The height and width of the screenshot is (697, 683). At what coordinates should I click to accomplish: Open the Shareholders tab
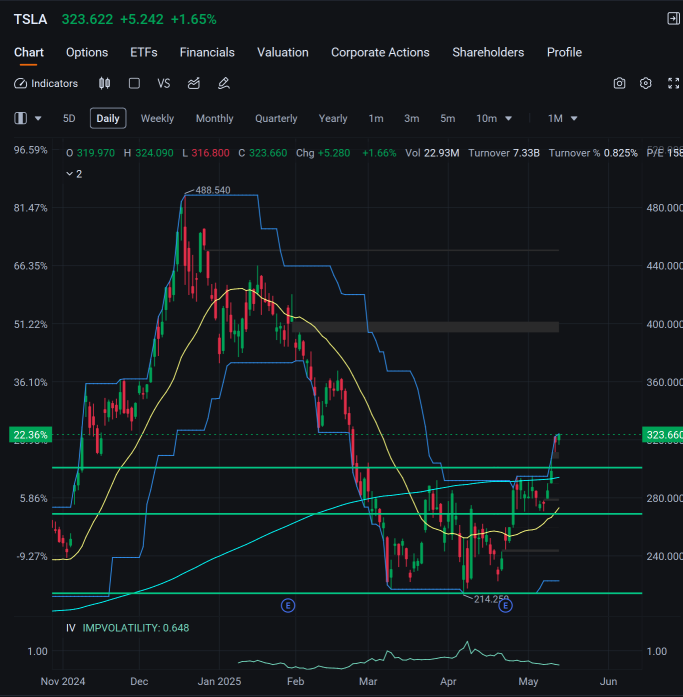pyautogui.click(x=488, y=52)
